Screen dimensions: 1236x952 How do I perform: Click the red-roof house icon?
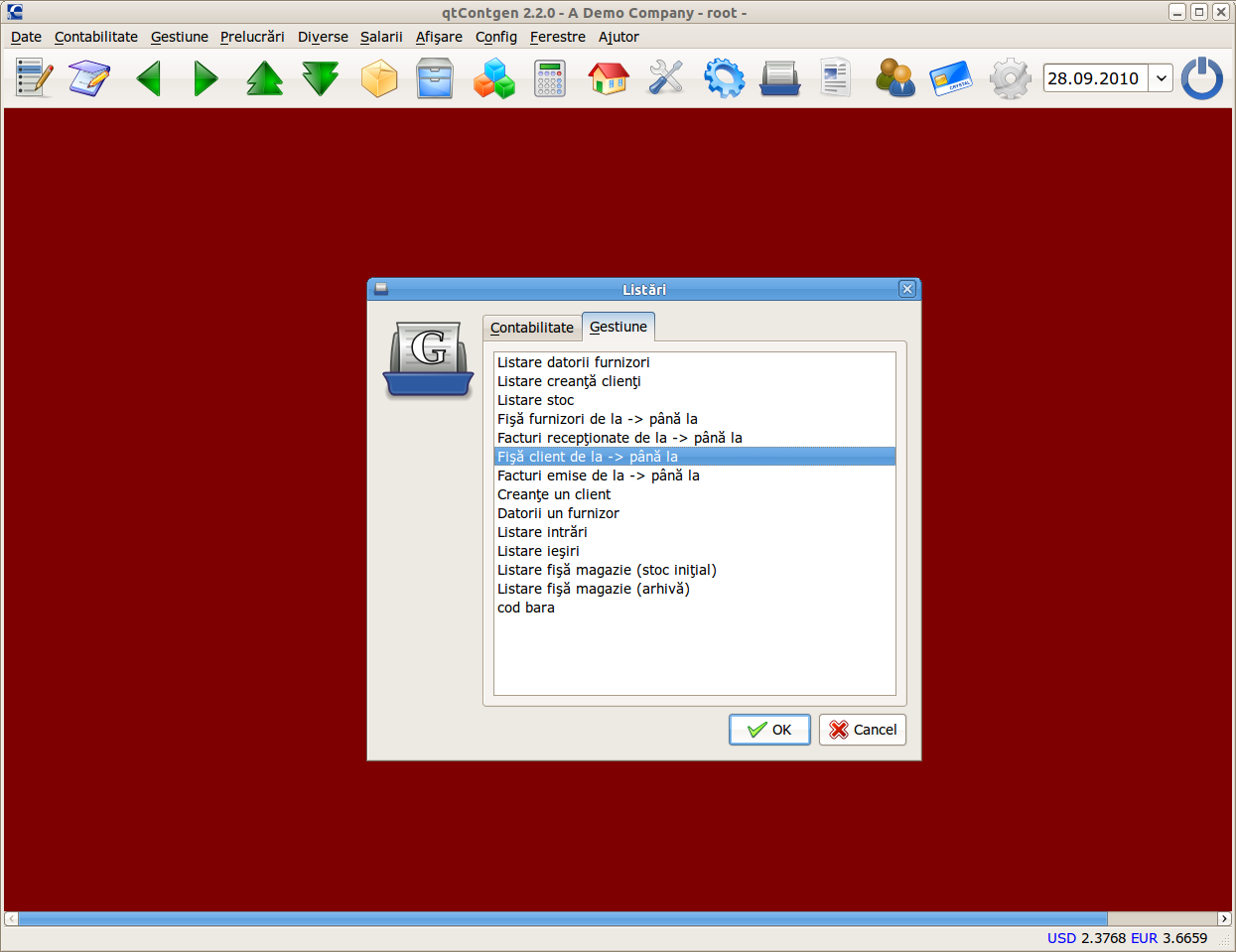(609, 77)
